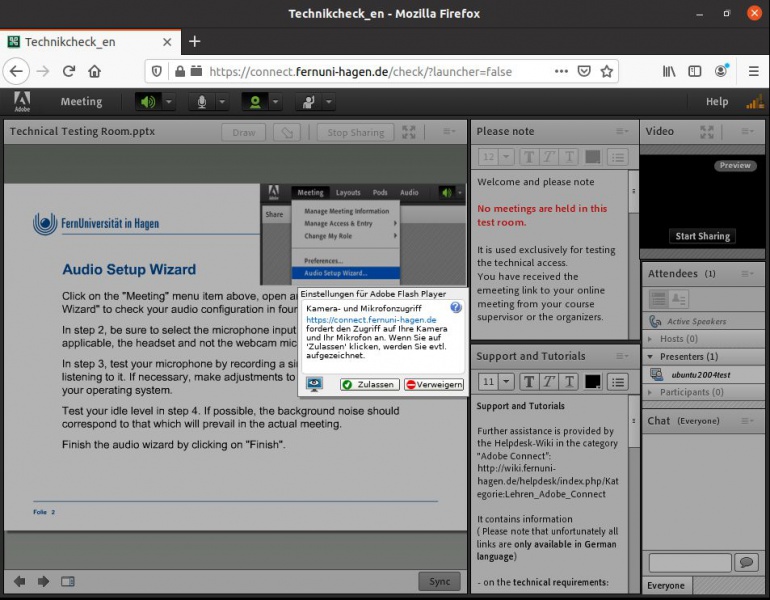This screenshot has height=600, width=770.
Task: Toggle italic in the Please note toolbar
Action: (549, 157)
